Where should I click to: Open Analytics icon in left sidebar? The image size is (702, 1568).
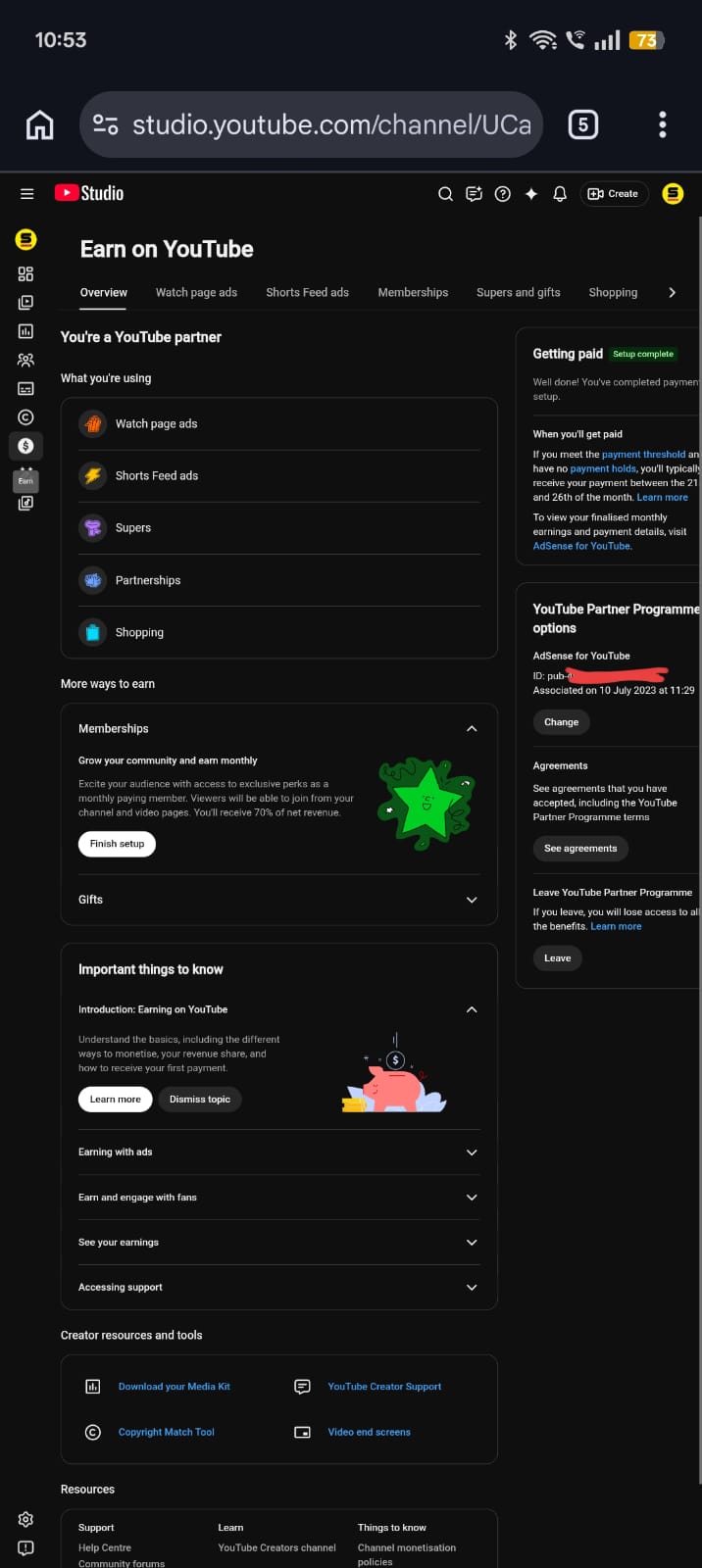[25, 331]
